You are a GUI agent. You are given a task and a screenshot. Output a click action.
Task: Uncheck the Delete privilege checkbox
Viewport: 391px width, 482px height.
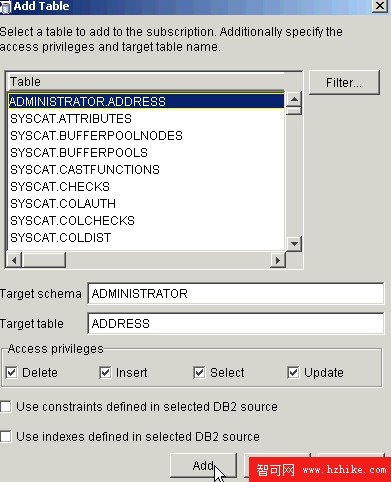[12, 372]
